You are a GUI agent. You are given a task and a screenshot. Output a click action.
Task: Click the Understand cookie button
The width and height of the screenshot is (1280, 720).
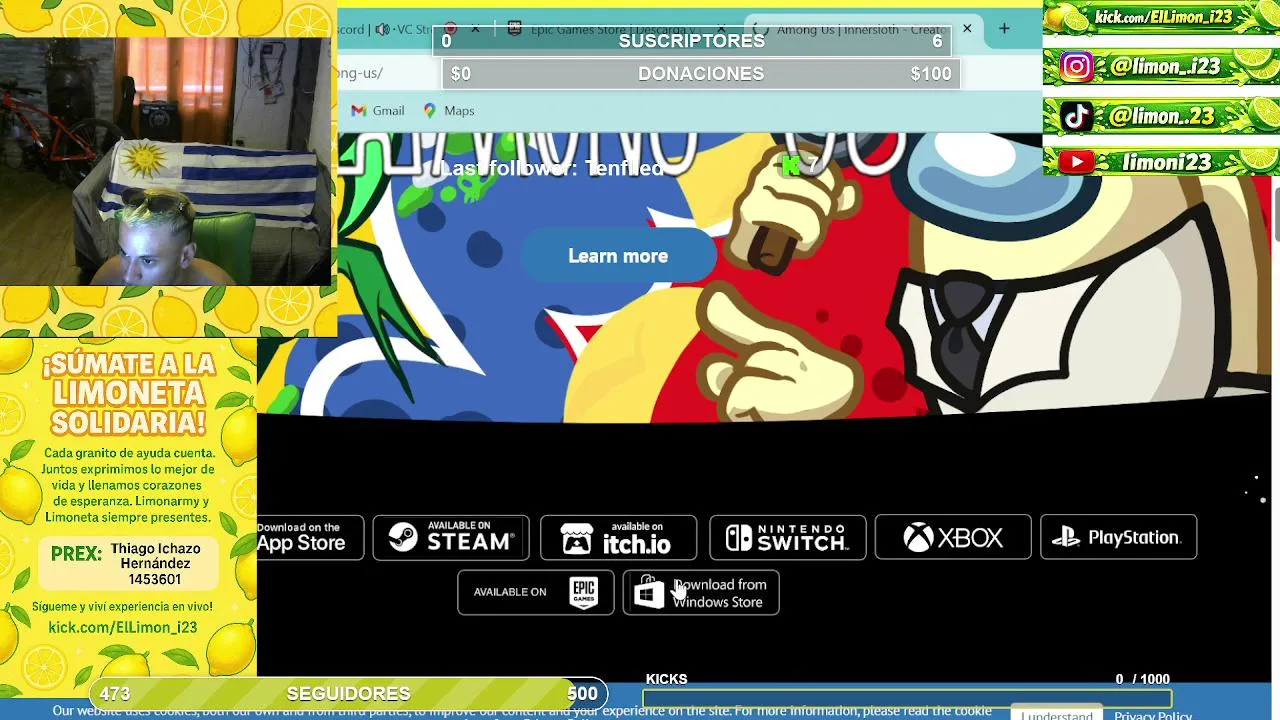(x=1057, y=715)
